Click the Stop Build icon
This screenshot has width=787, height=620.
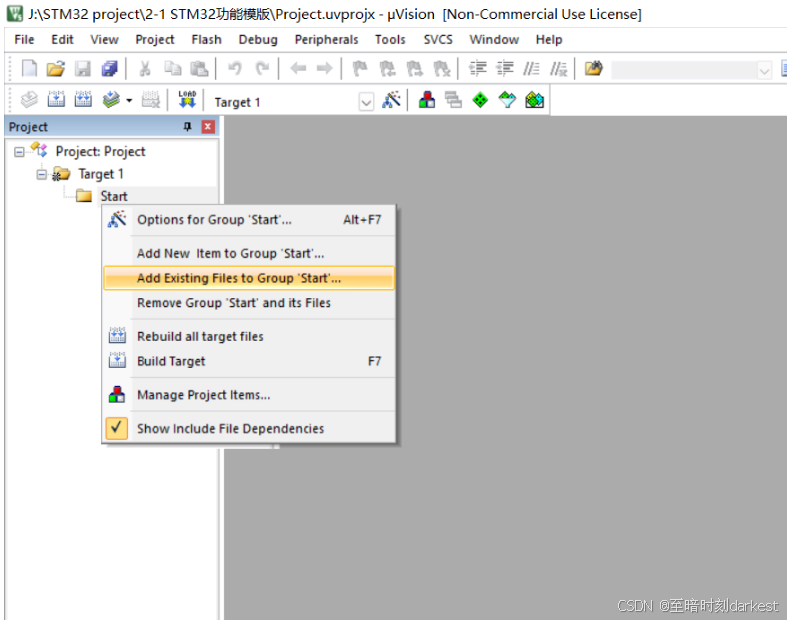pyautogui.click(x=151, y=99)
